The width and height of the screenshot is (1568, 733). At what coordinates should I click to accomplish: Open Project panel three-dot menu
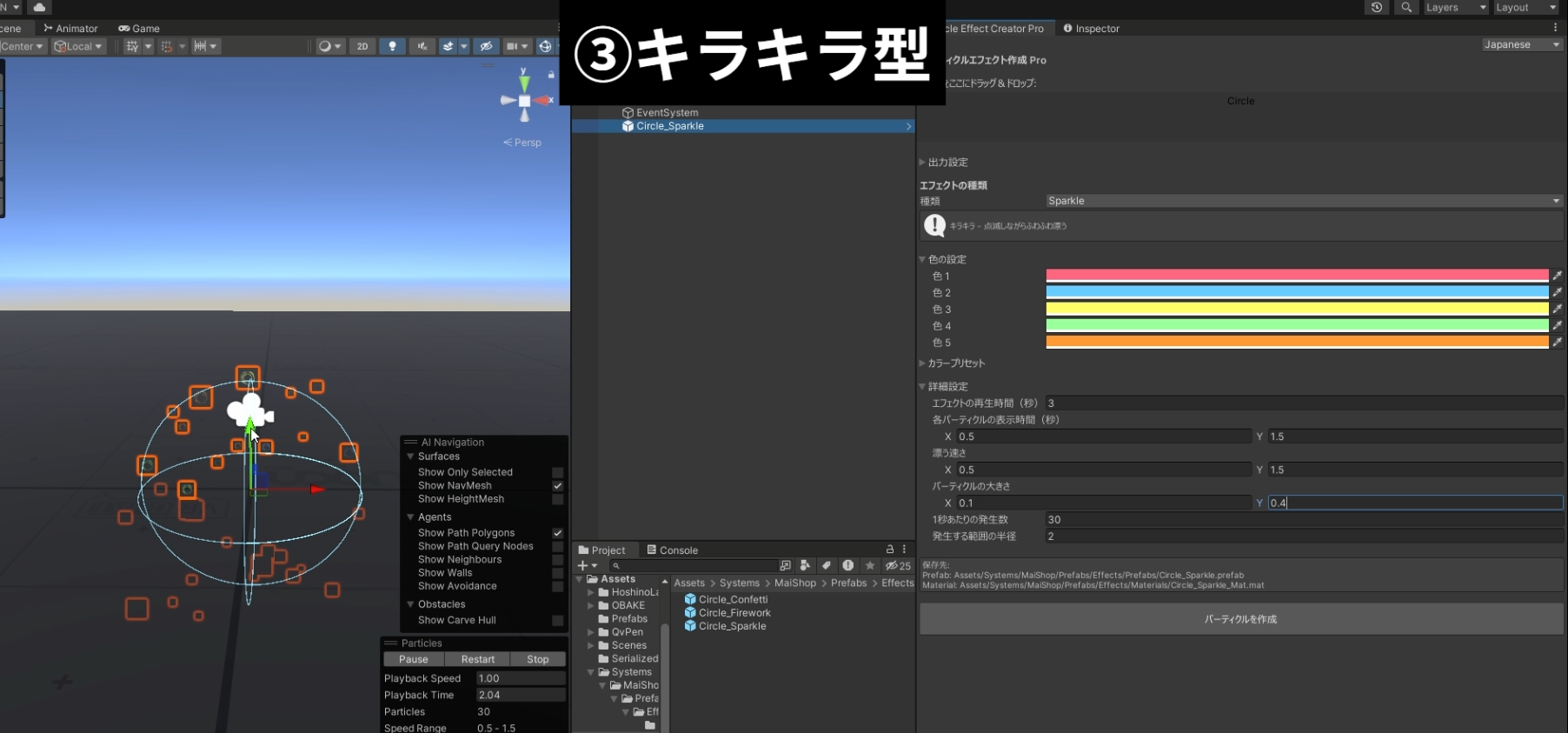[x=905, y=550]
